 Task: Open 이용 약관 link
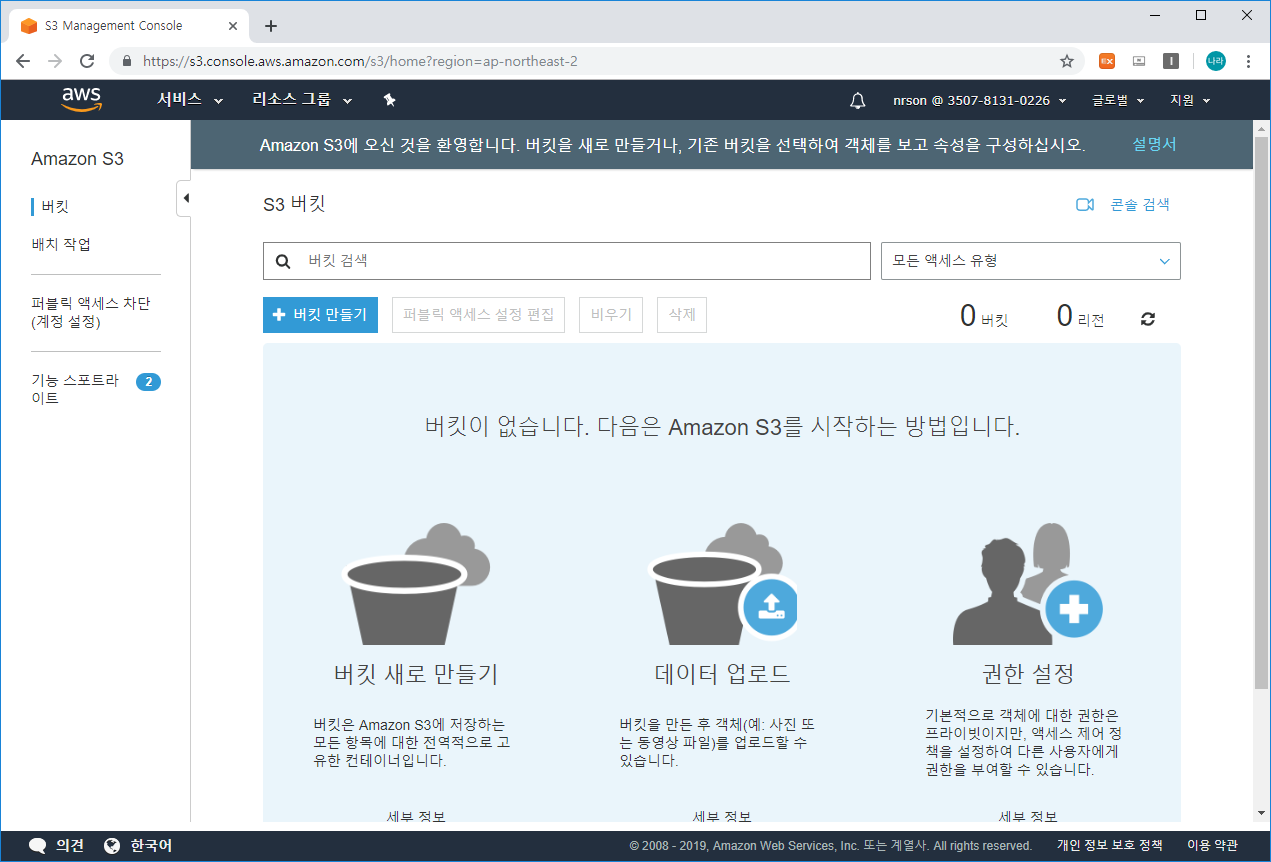pyautogui.click(x=1212, y=845)
